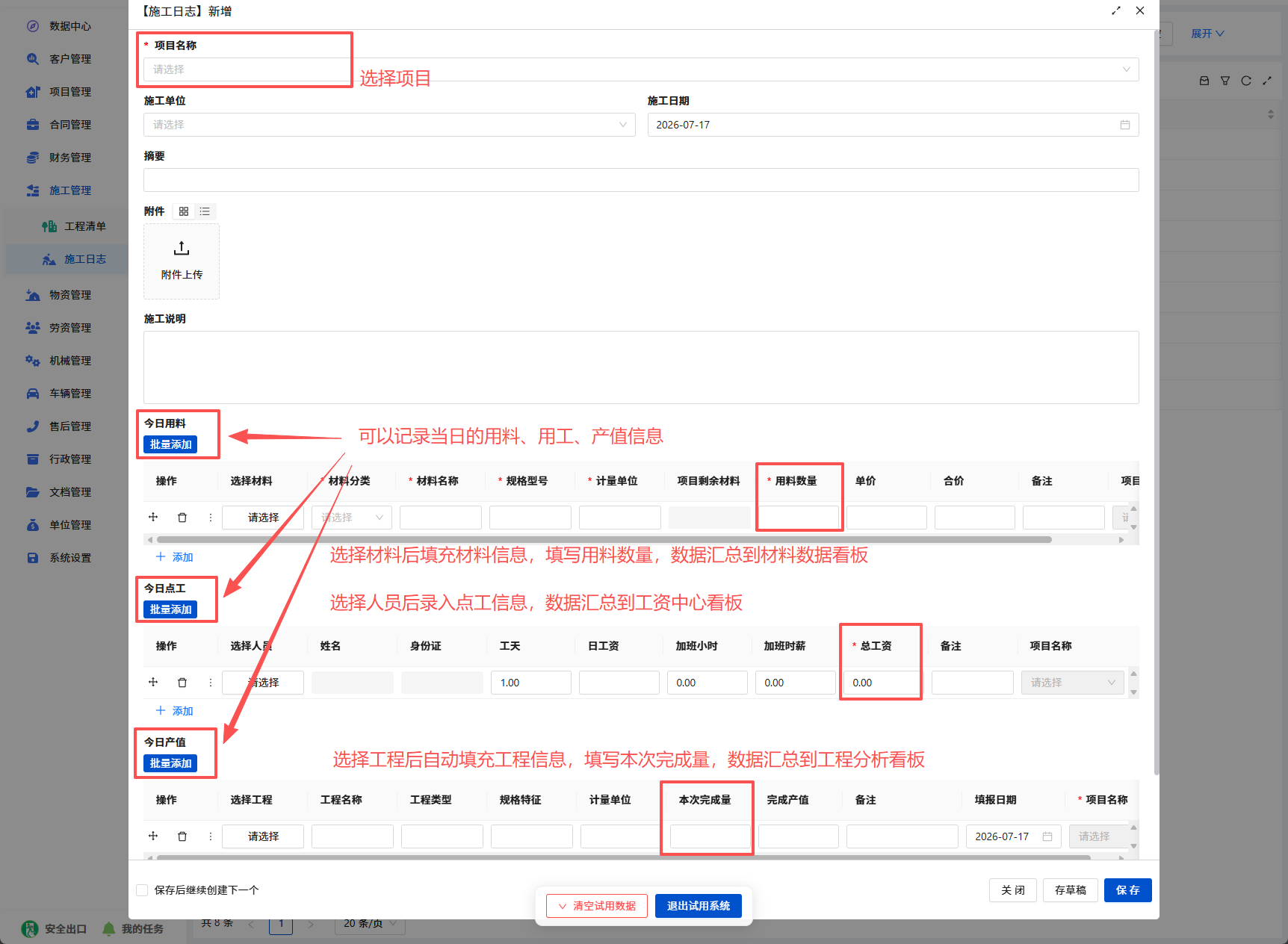
Task: Open more options in 今日用料 row
Action: (x=211, y=518)
